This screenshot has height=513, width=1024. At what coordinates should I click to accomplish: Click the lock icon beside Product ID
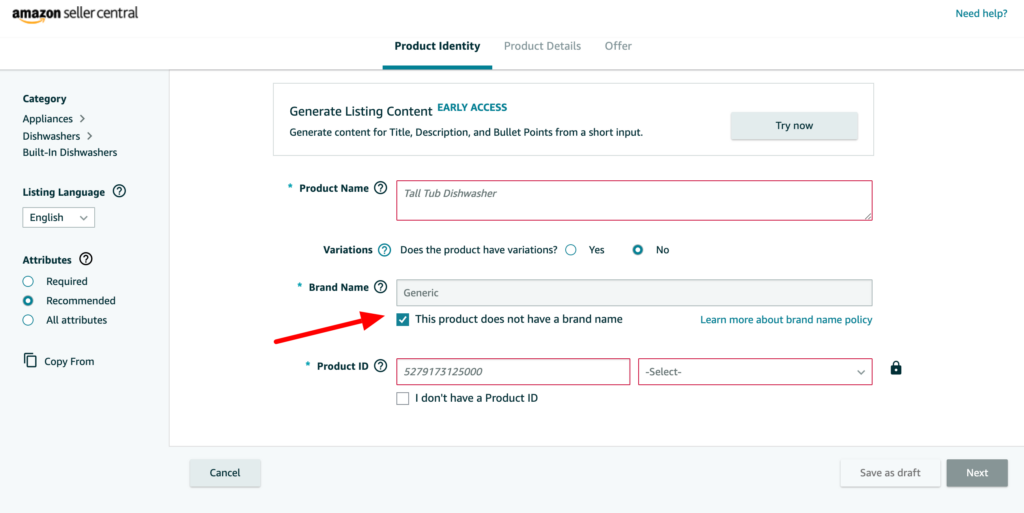[896, 368]
